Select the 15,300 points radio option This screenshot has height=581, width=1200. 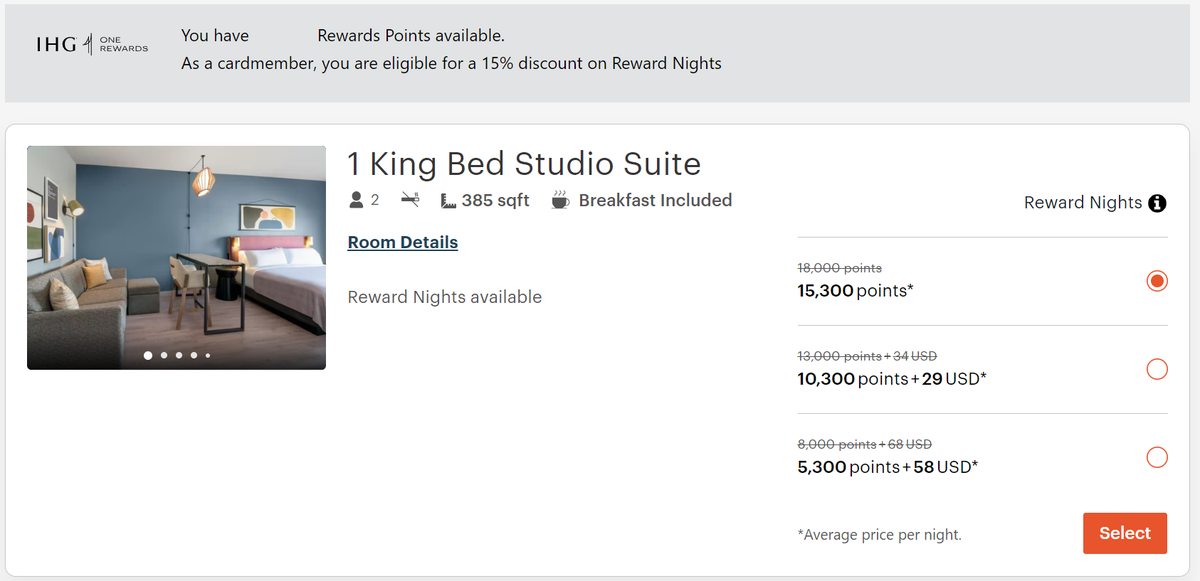coord(1156,281)
